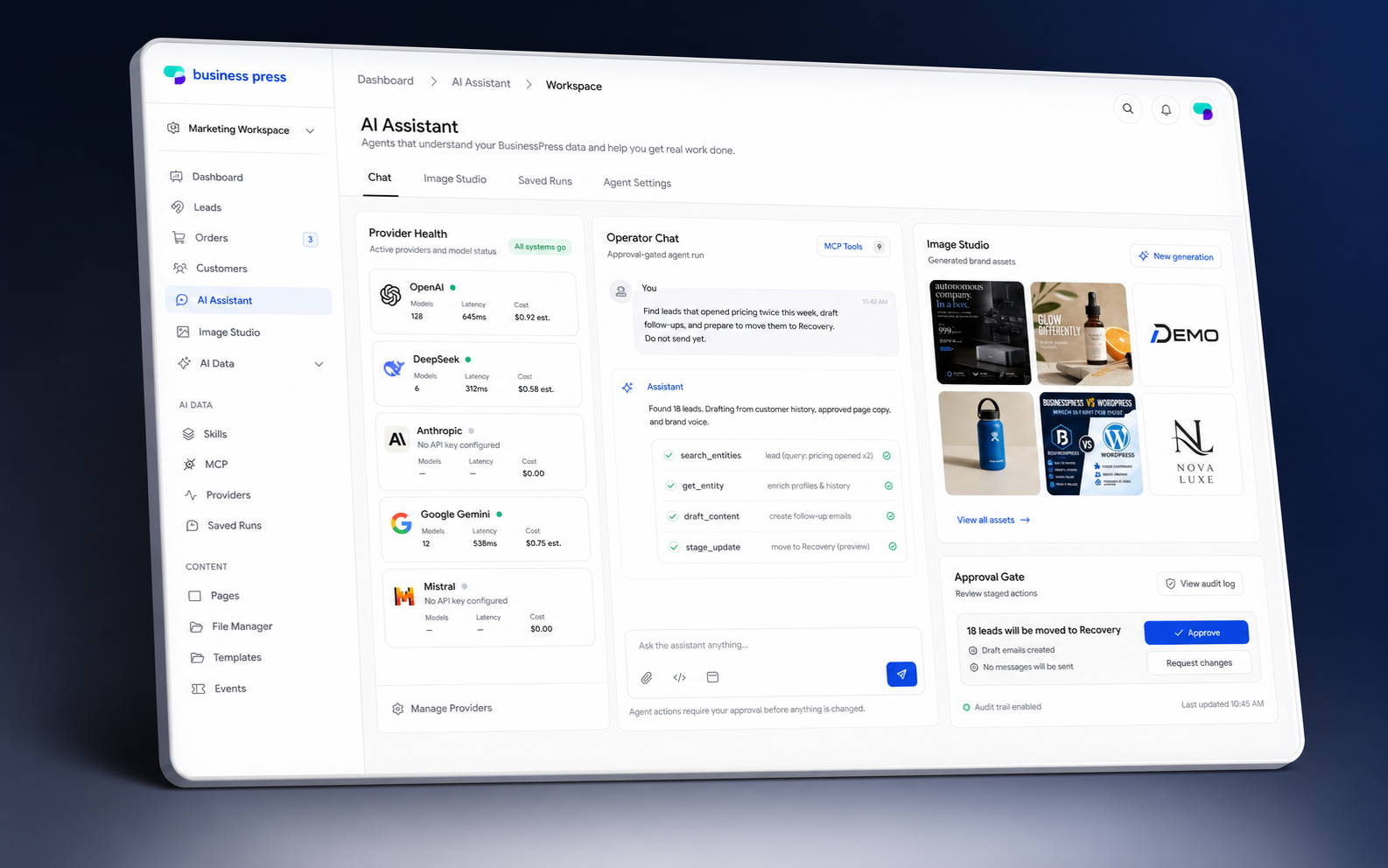The image size is (1388, 868).
Task: Click Manage Providers at panel bottom
Action: click(442, 708)
